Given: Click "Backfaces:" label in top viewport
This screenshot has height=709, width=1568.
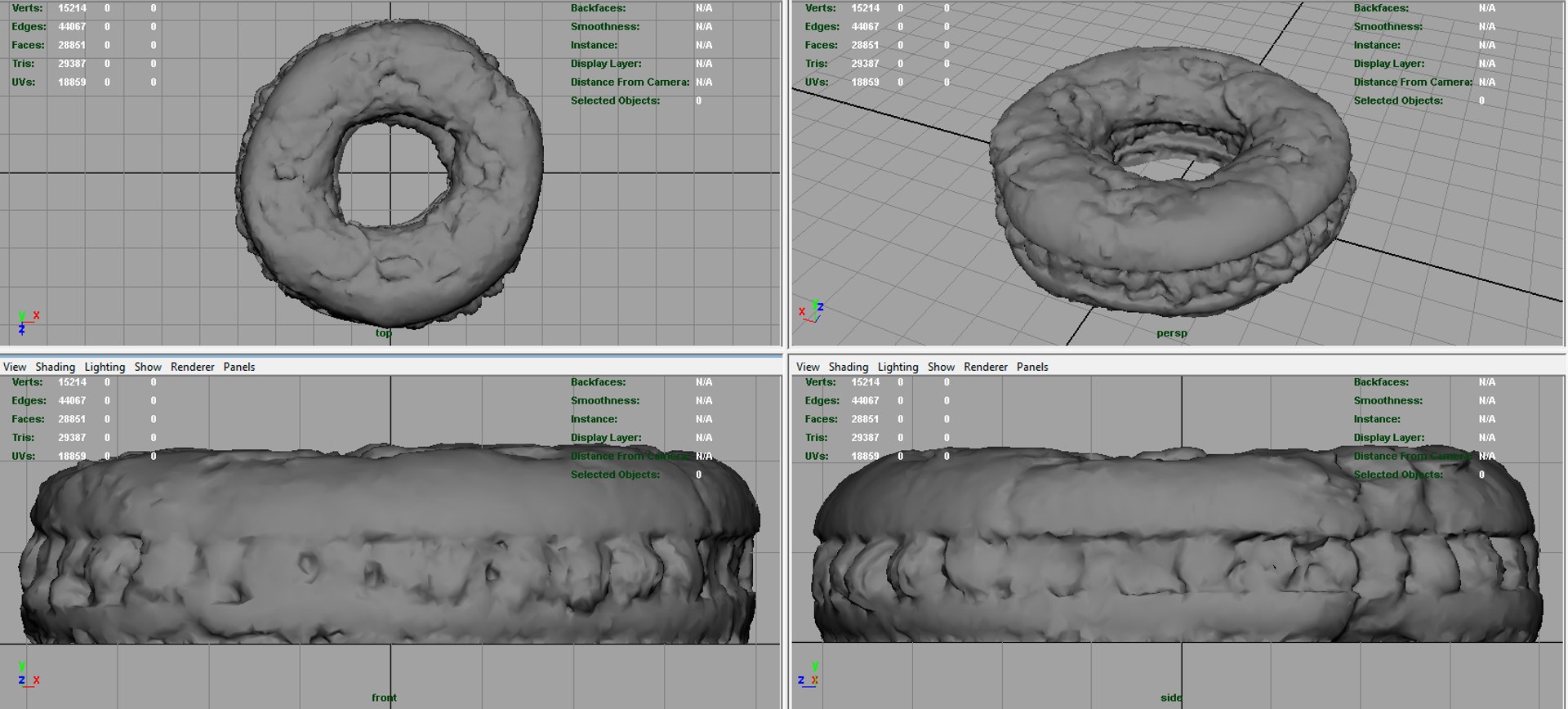Looking at the screenshot, I should pos(598,8).
